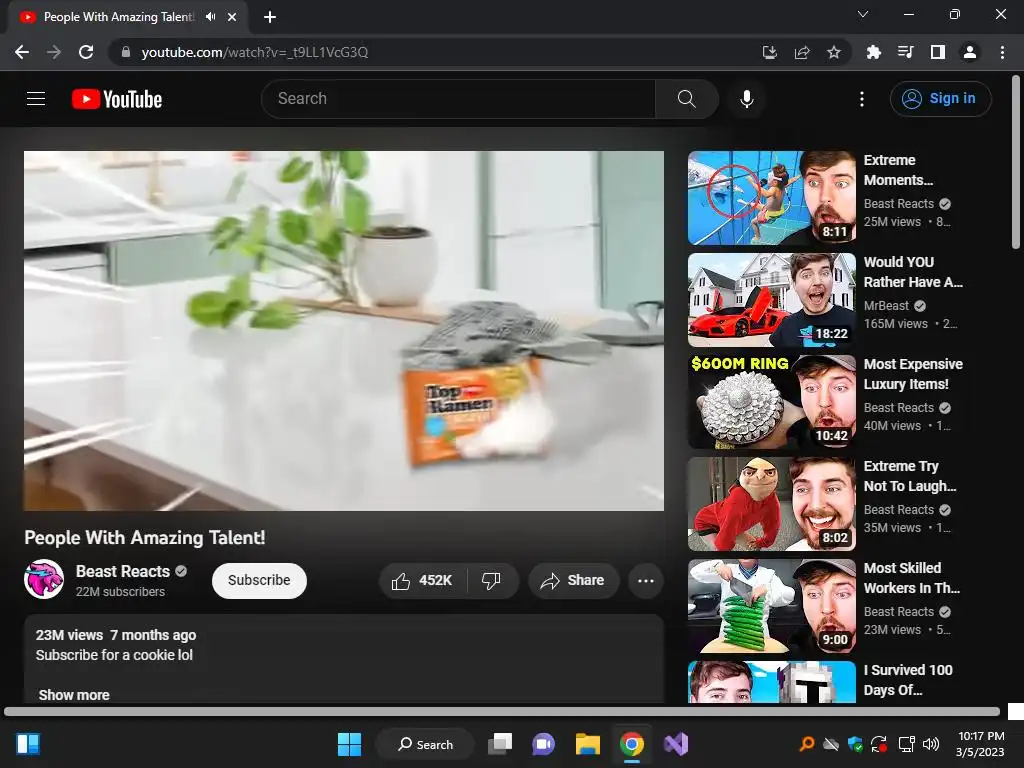
Task: Open Beast Reacts channel name link
Action: (123, 571)
